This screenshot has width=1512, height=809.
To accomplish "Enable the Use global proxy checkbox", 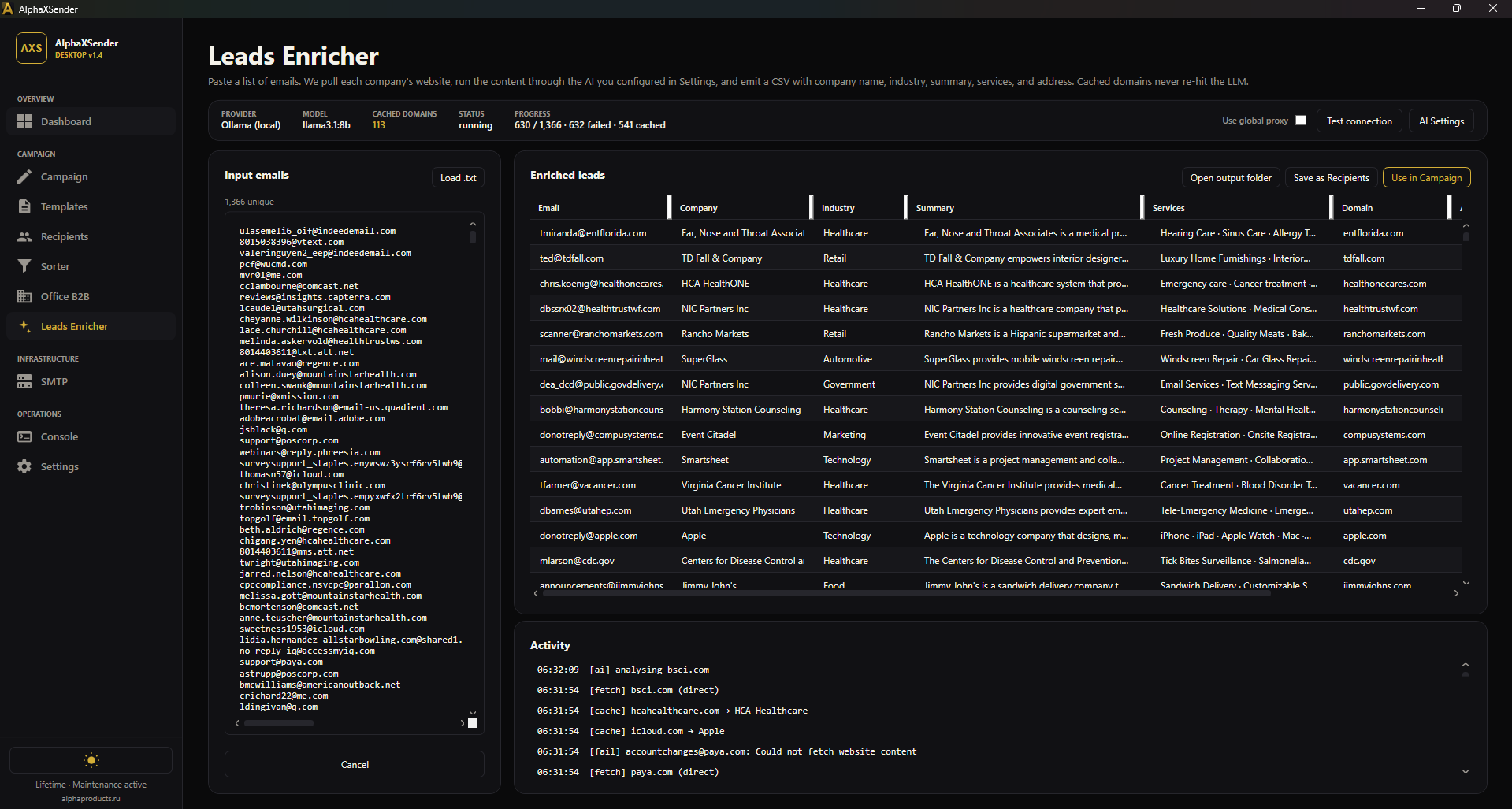I will (x=1301, y=121).
